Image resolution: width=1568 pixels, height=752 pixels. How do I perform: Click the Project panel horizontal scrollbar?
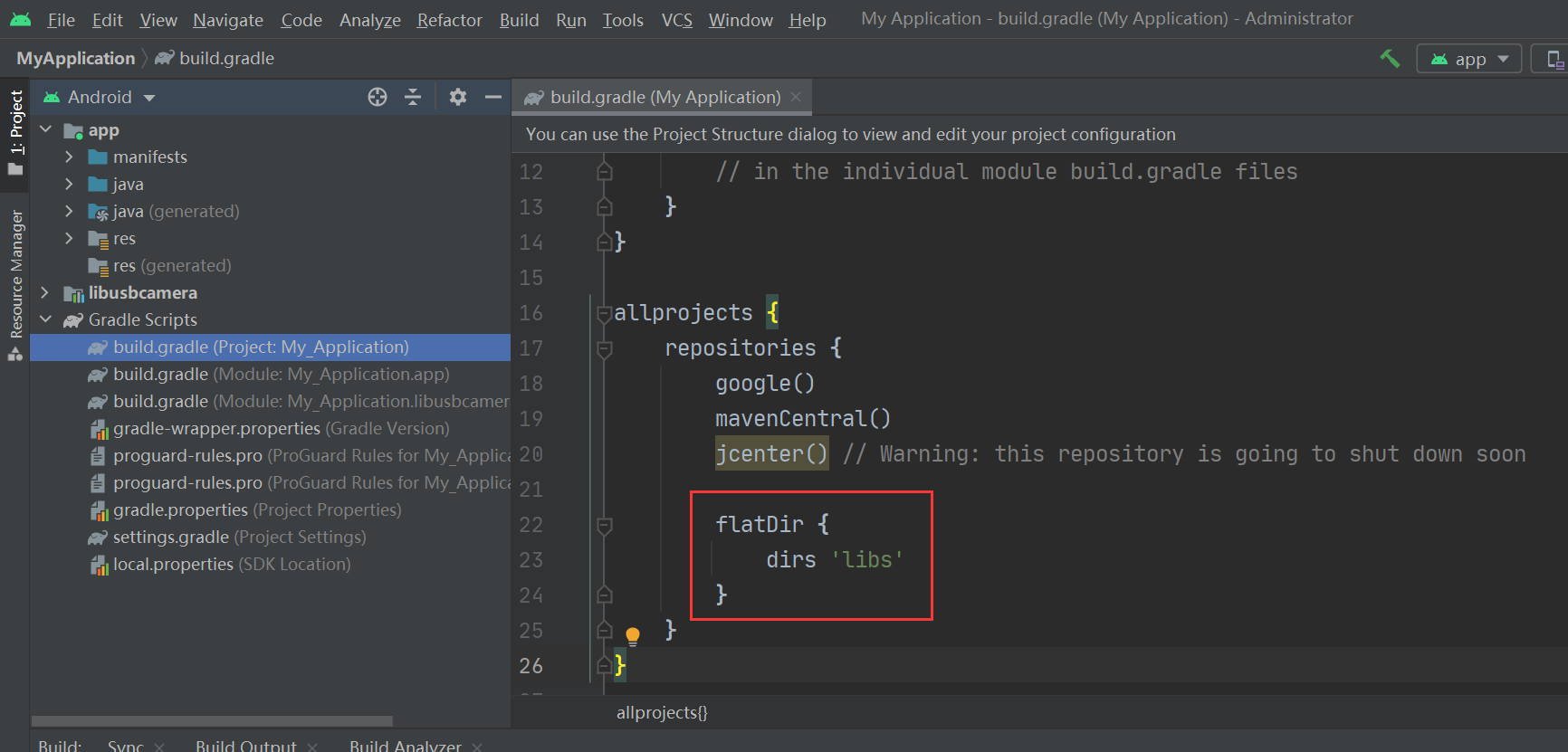[x=212, y=721]
